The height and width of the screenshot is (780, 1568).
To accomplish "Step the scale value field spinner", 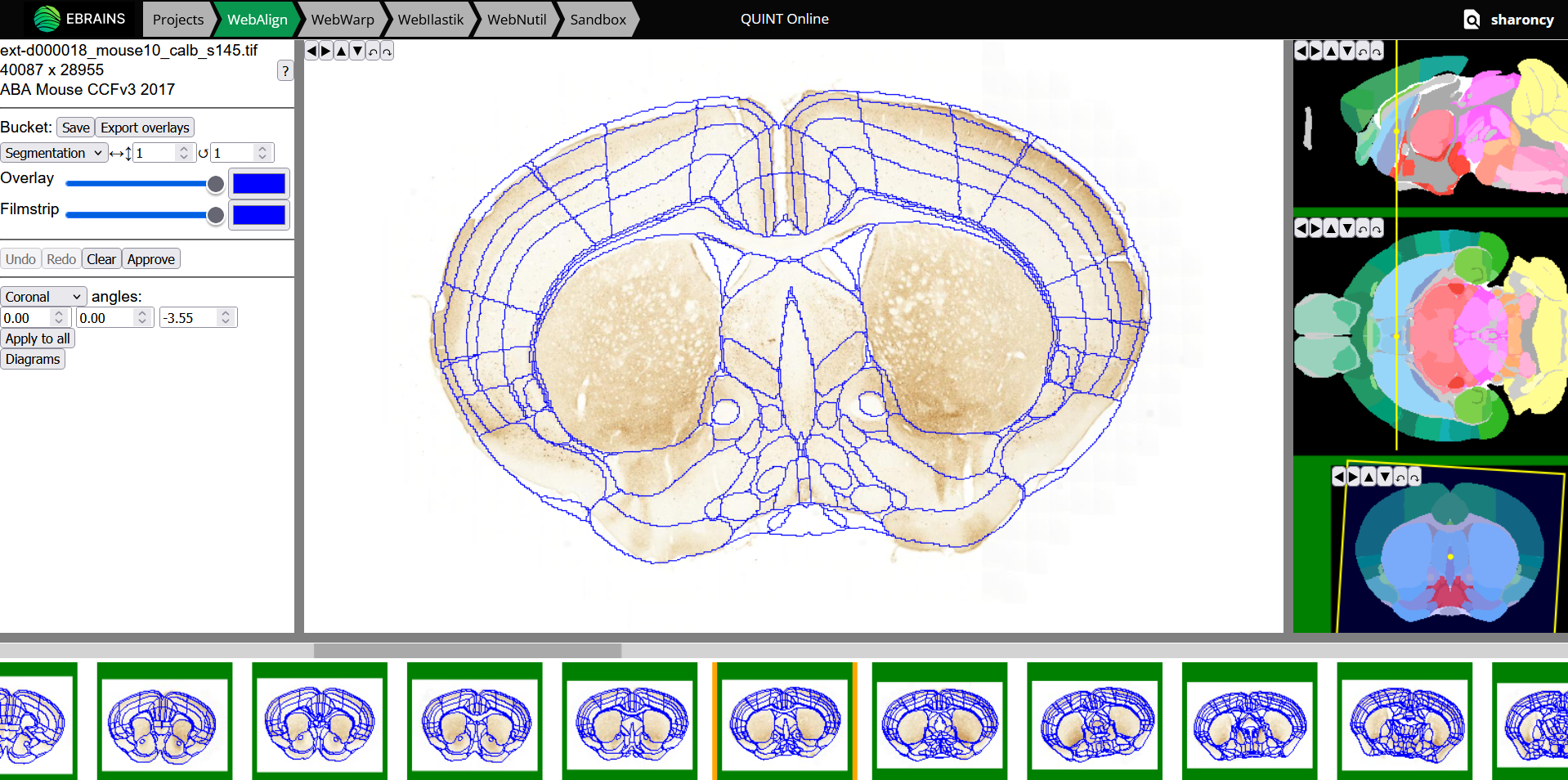I will click(x=184, y=153).
